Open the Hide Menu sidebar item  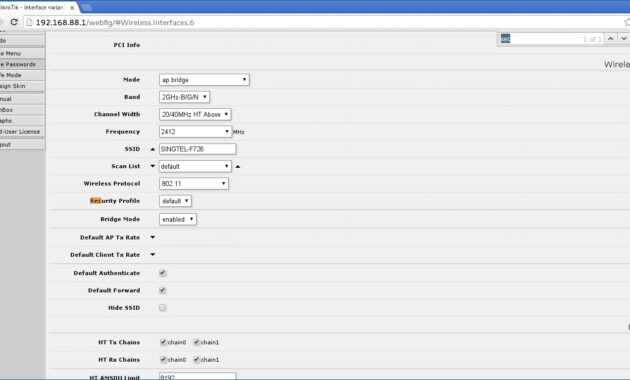[x=22, y=53]
